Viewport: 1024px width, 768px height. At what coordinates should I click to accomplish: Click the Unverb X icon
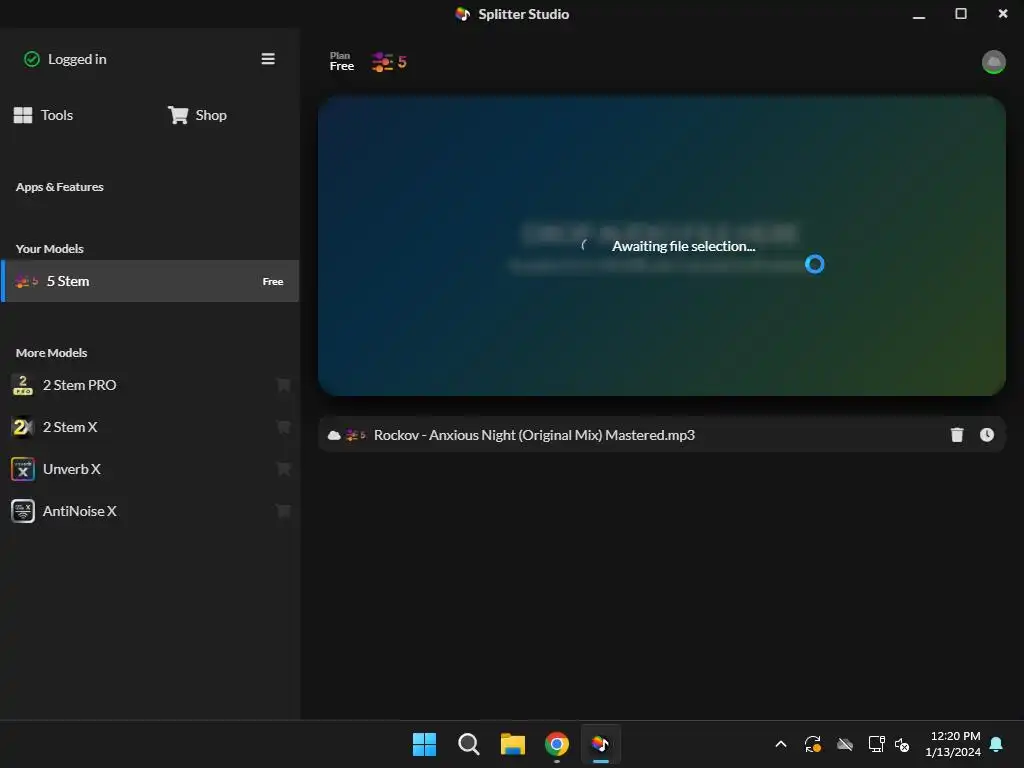[x=23, y=469]
